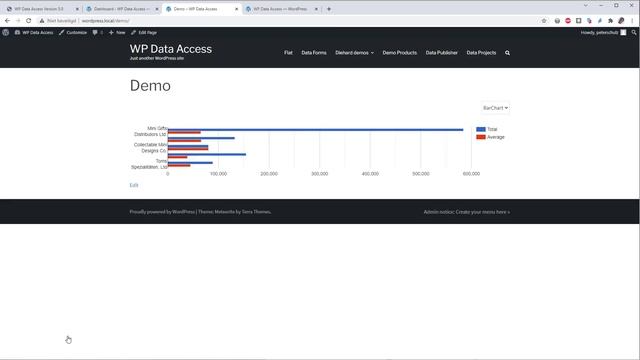Close the 'WP Data Access Version 5.0' tab
Screen dimensions: 640x360
click(77, 9)
